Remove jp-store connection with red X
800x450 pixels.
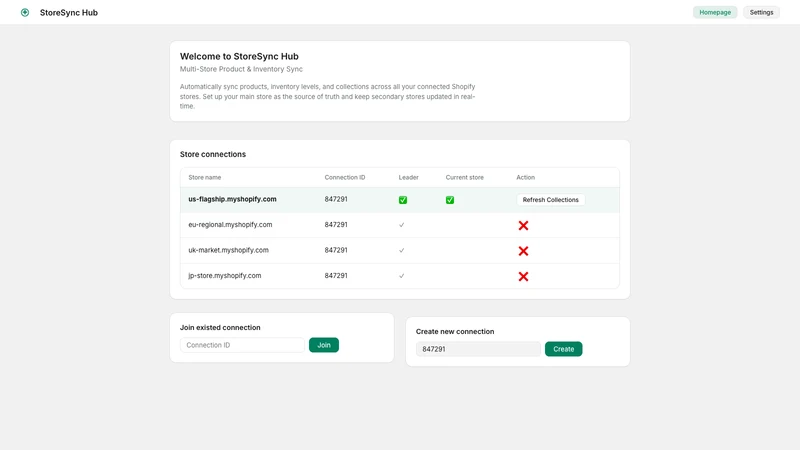[x=523, y=277]
